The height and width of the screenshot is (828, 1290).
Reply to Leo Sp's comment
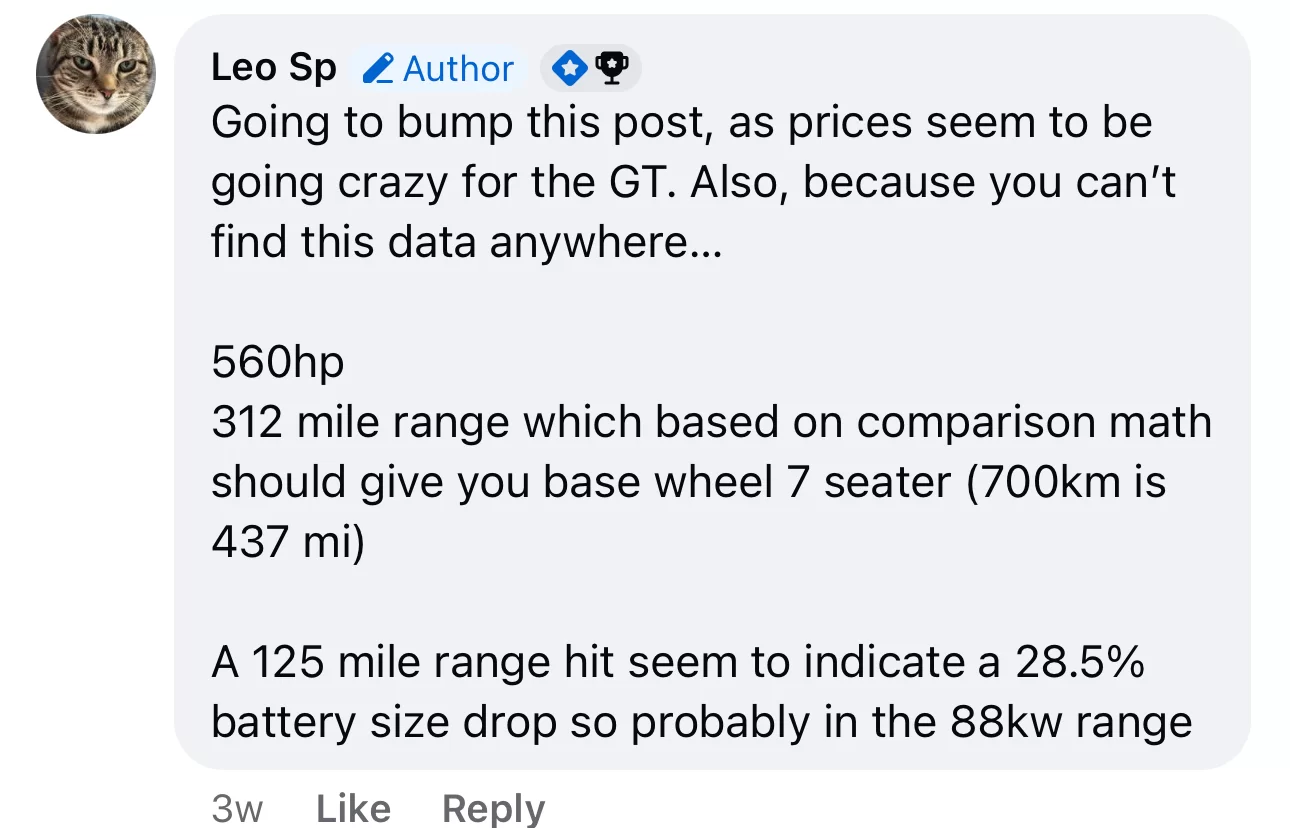494,808
